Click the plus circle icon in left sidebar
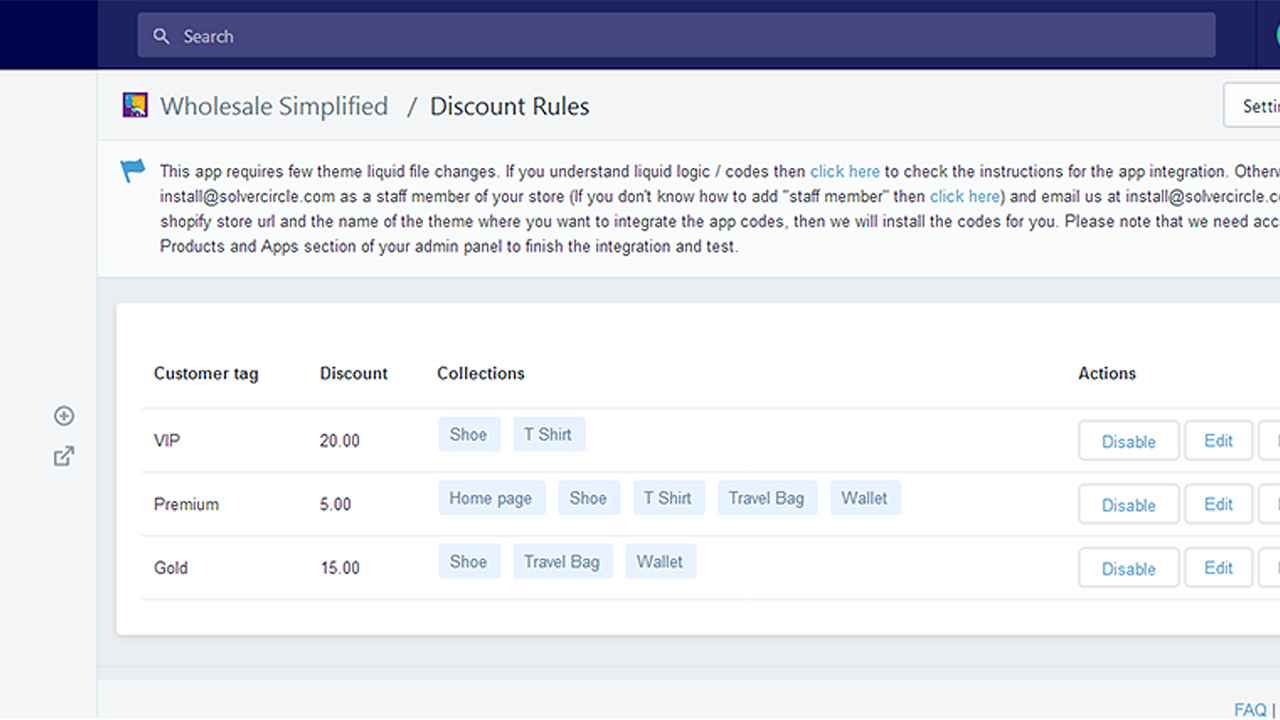The image size is (1280, 720). coord(63,416)
